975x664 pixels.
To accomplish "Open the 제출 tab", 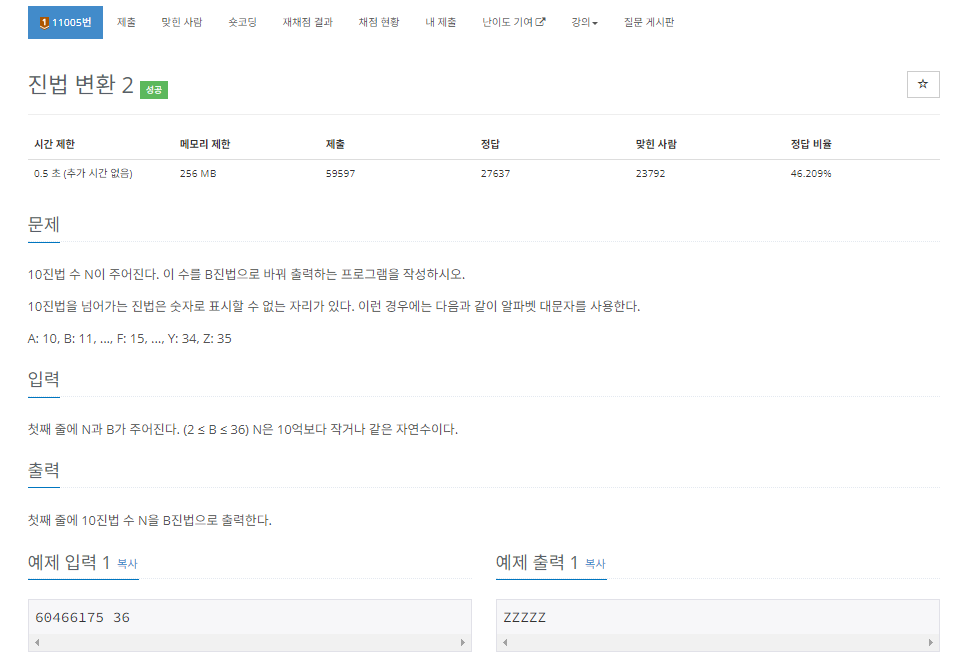I will pos(126,22).
